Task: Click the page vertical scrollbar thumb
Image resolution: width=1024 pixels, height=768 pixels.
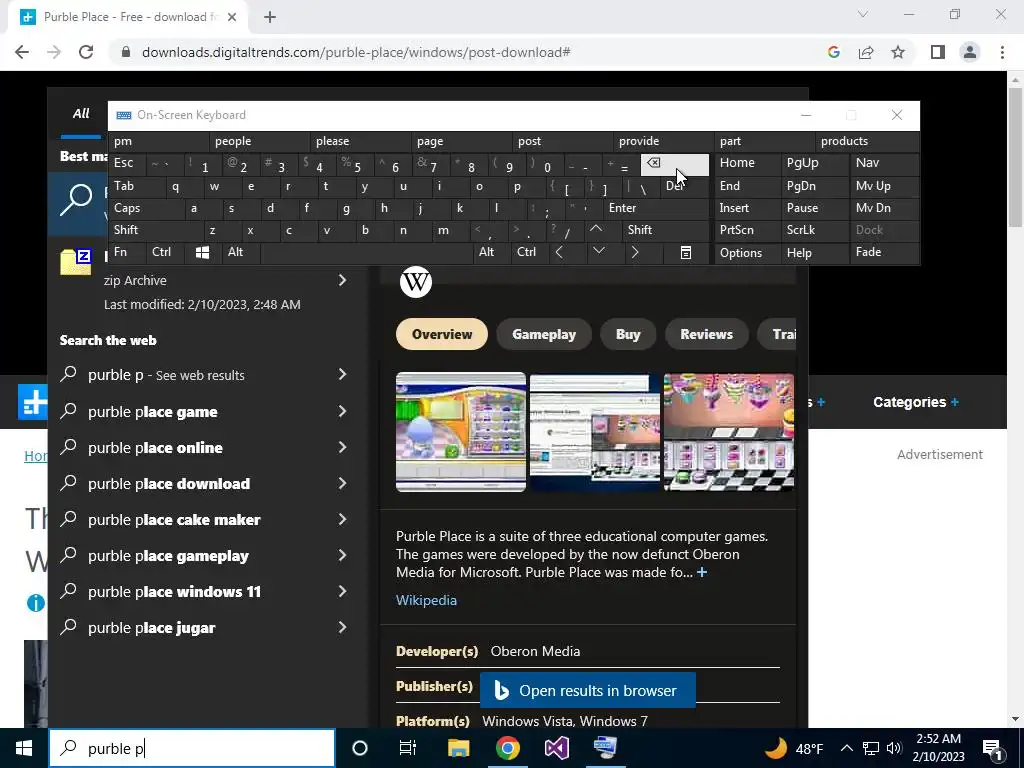Action: 1016,157
